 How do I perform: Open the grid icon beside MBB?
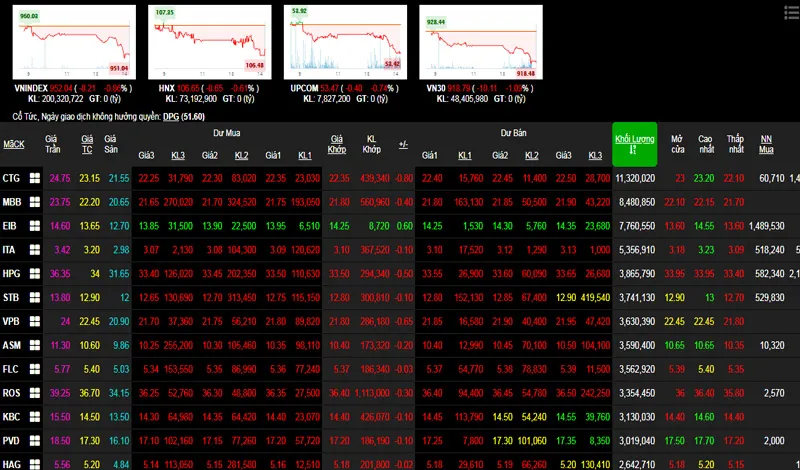[x=35, y=202]
